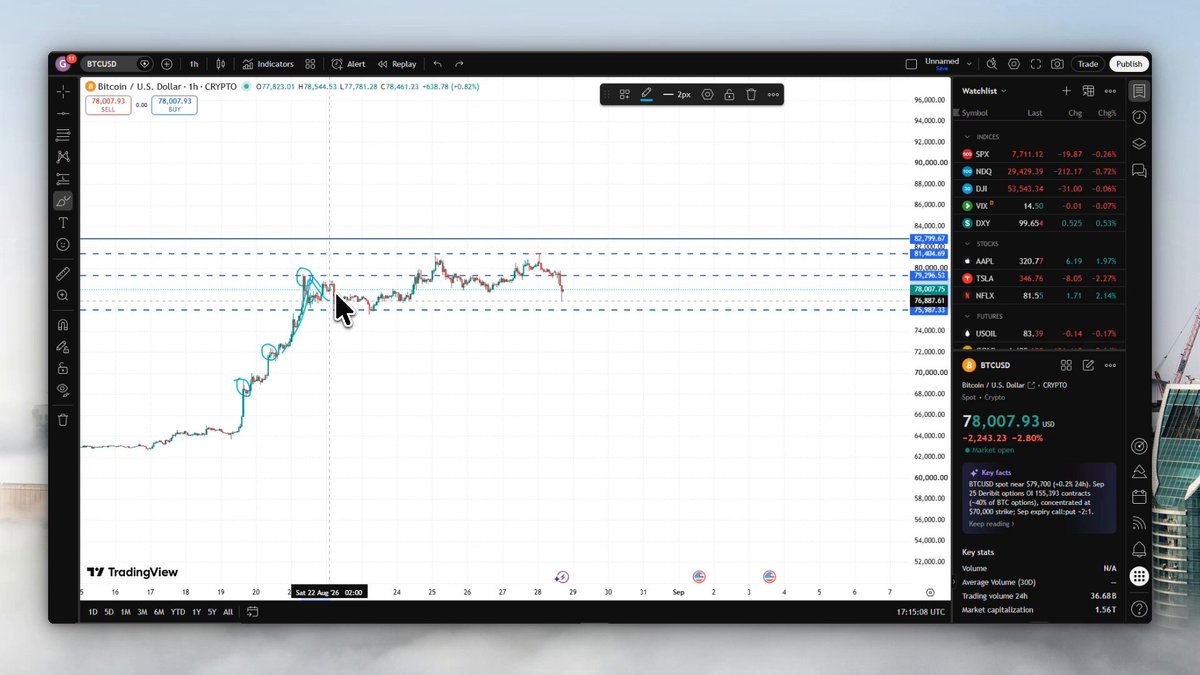Screen dimensions: 1200x675
Task: Open drawing settings in floating toolbar
Action: pos(707,94)
